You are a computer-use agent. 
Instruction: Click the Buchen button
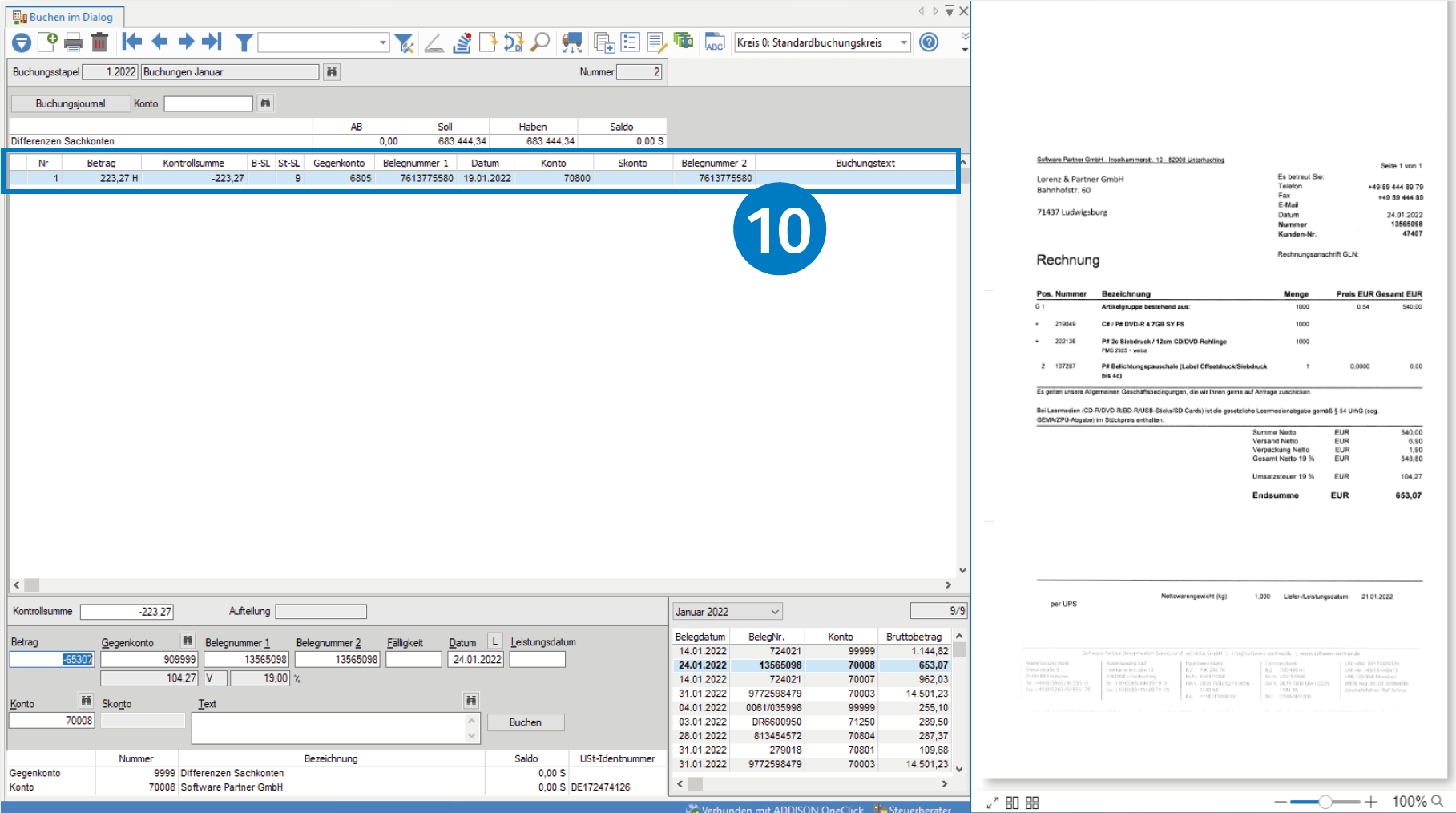coord(526,722)
